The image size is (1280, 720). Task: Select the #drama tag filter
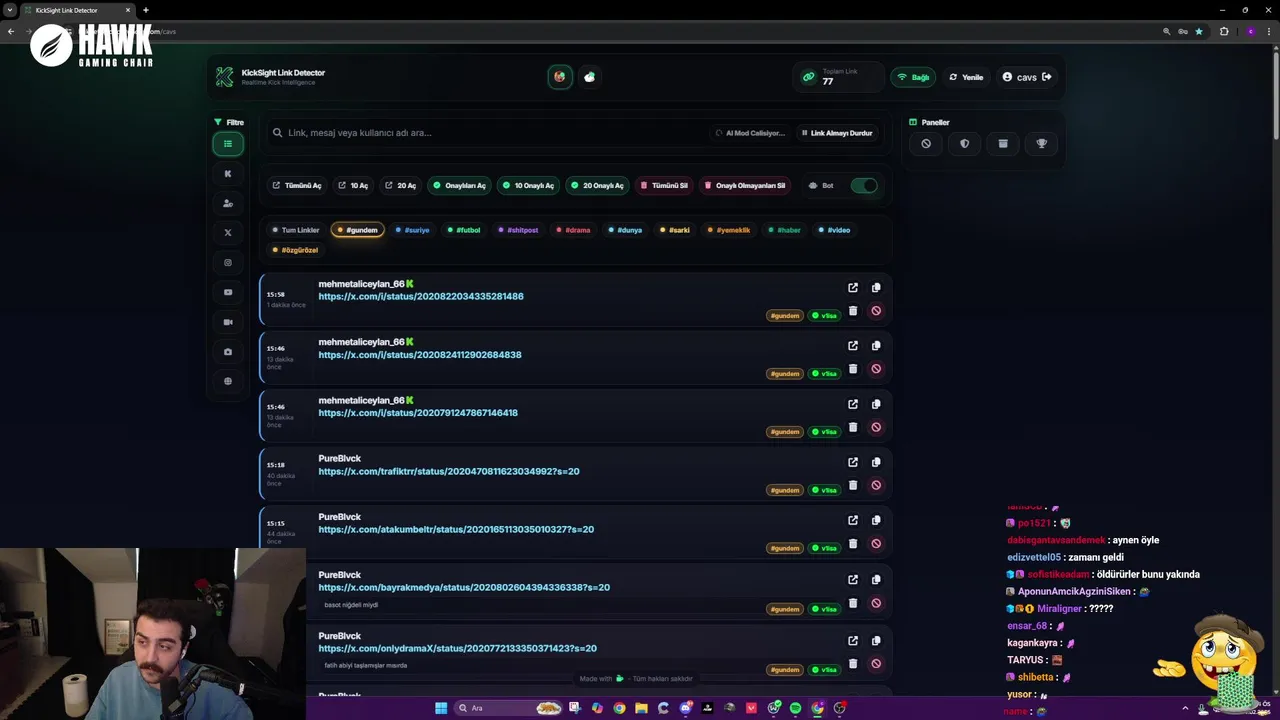(573, 230)
